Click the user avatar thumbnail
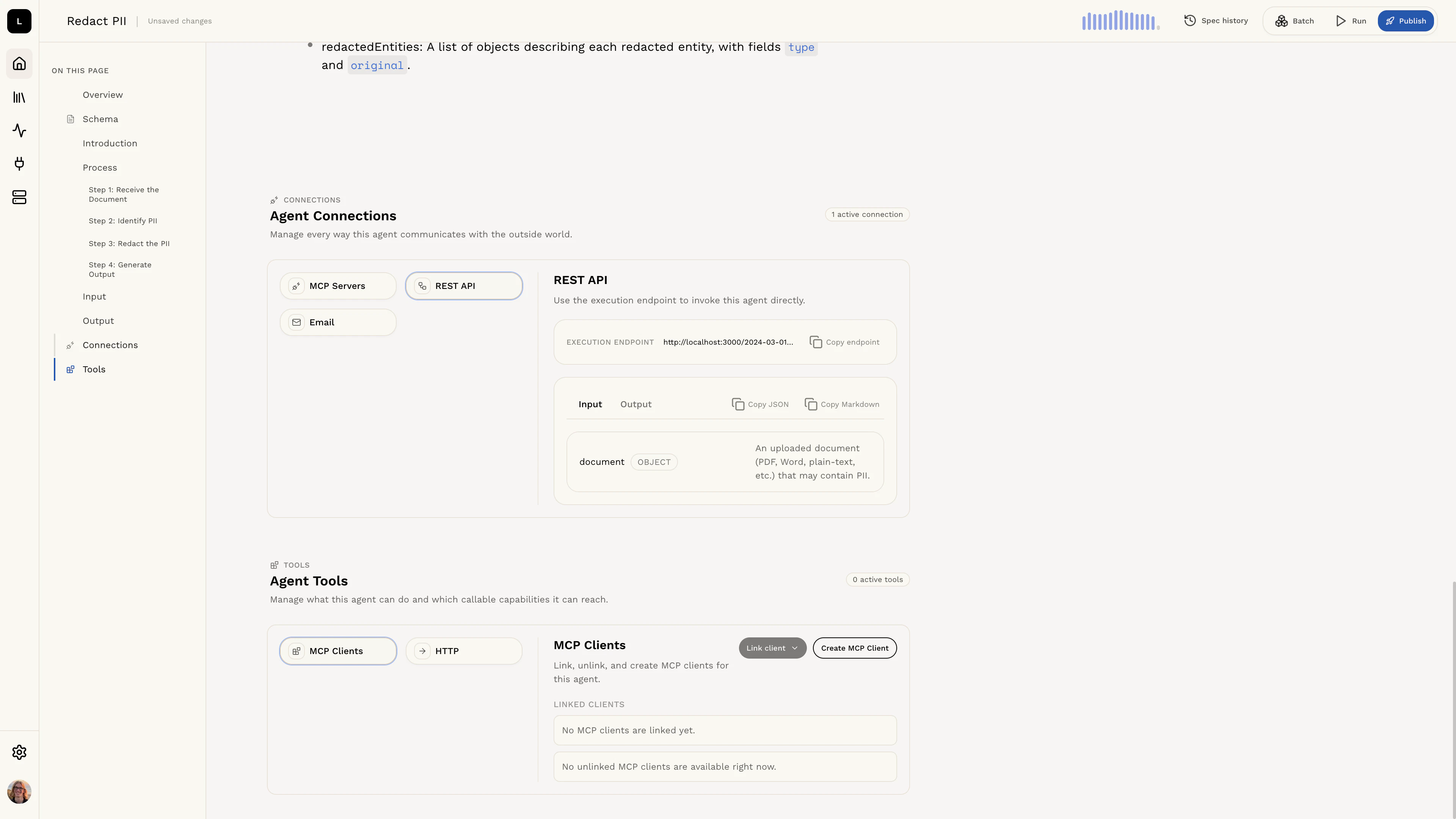The image size is (1456, 819). tap(19, 792)
